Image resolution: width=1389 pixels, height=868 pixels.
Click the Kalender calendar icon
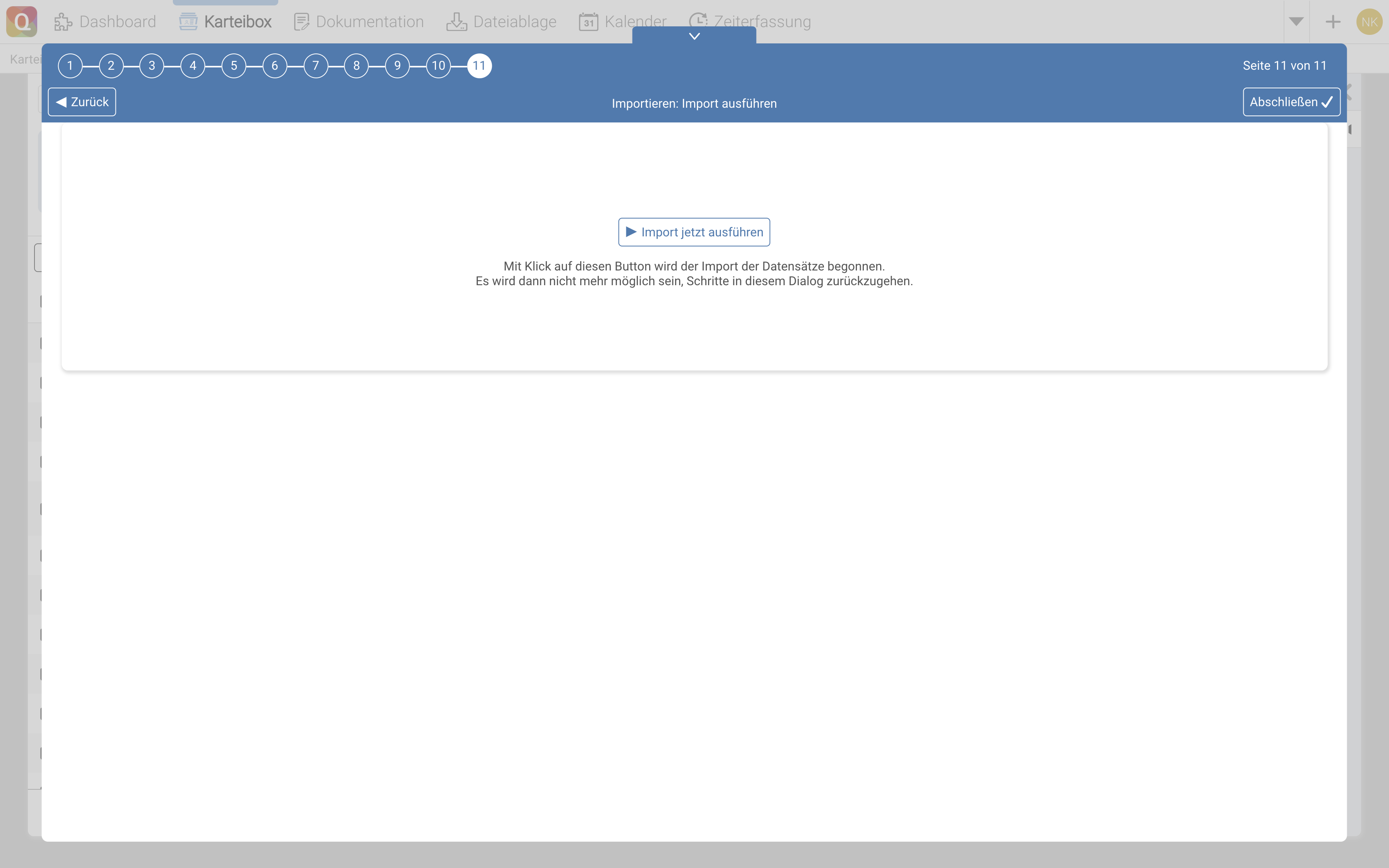(x=588, y=22)
